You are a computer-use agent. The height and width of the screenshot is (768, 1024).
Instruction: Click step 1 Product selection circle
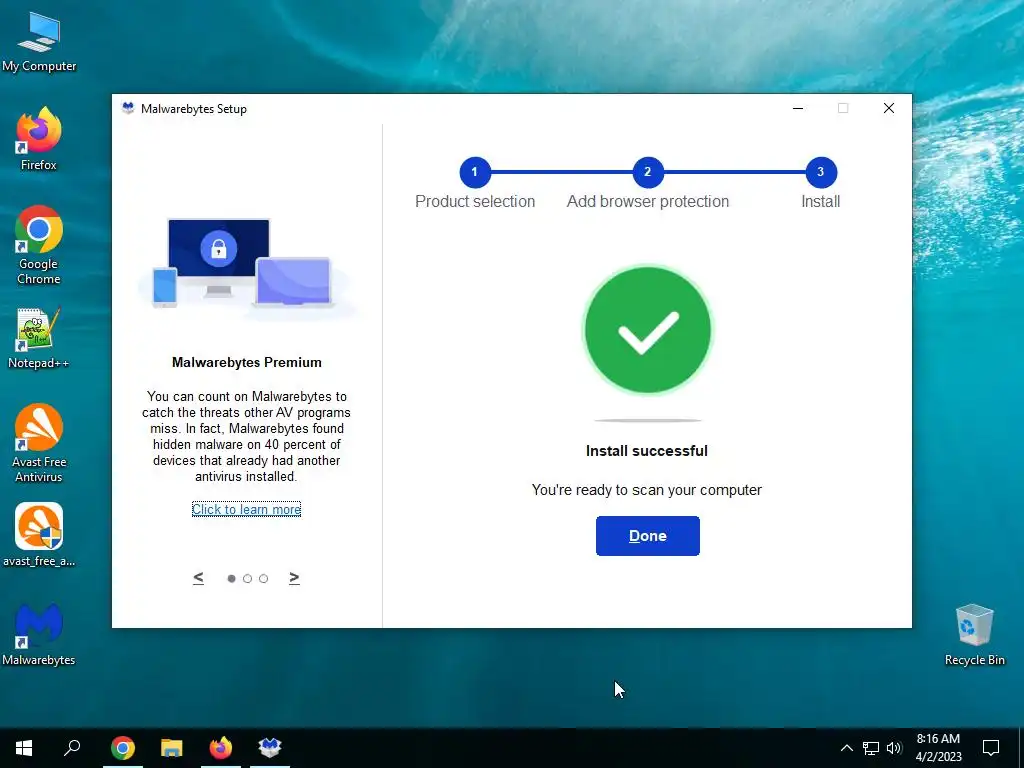475,172
